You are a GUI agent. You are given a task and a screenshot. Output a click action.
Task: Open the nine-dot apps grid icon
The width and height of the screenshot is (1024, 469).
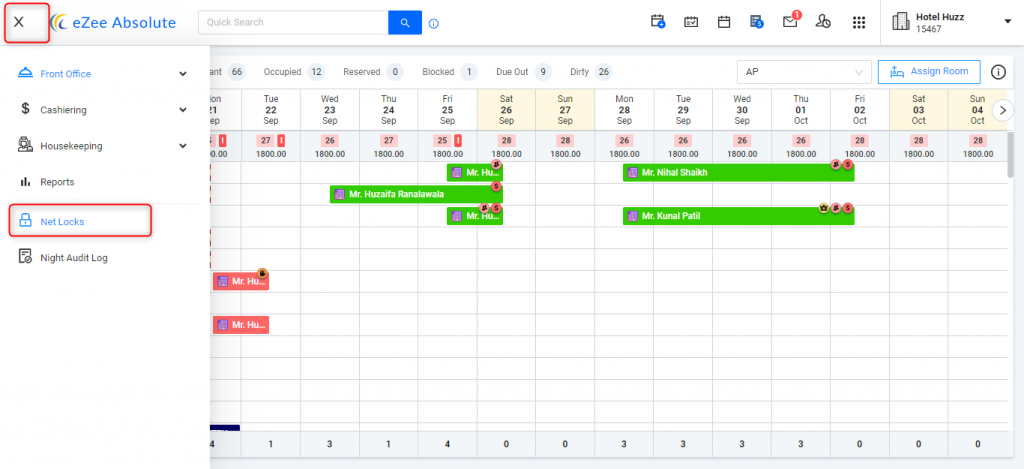[x=859, y=22]
